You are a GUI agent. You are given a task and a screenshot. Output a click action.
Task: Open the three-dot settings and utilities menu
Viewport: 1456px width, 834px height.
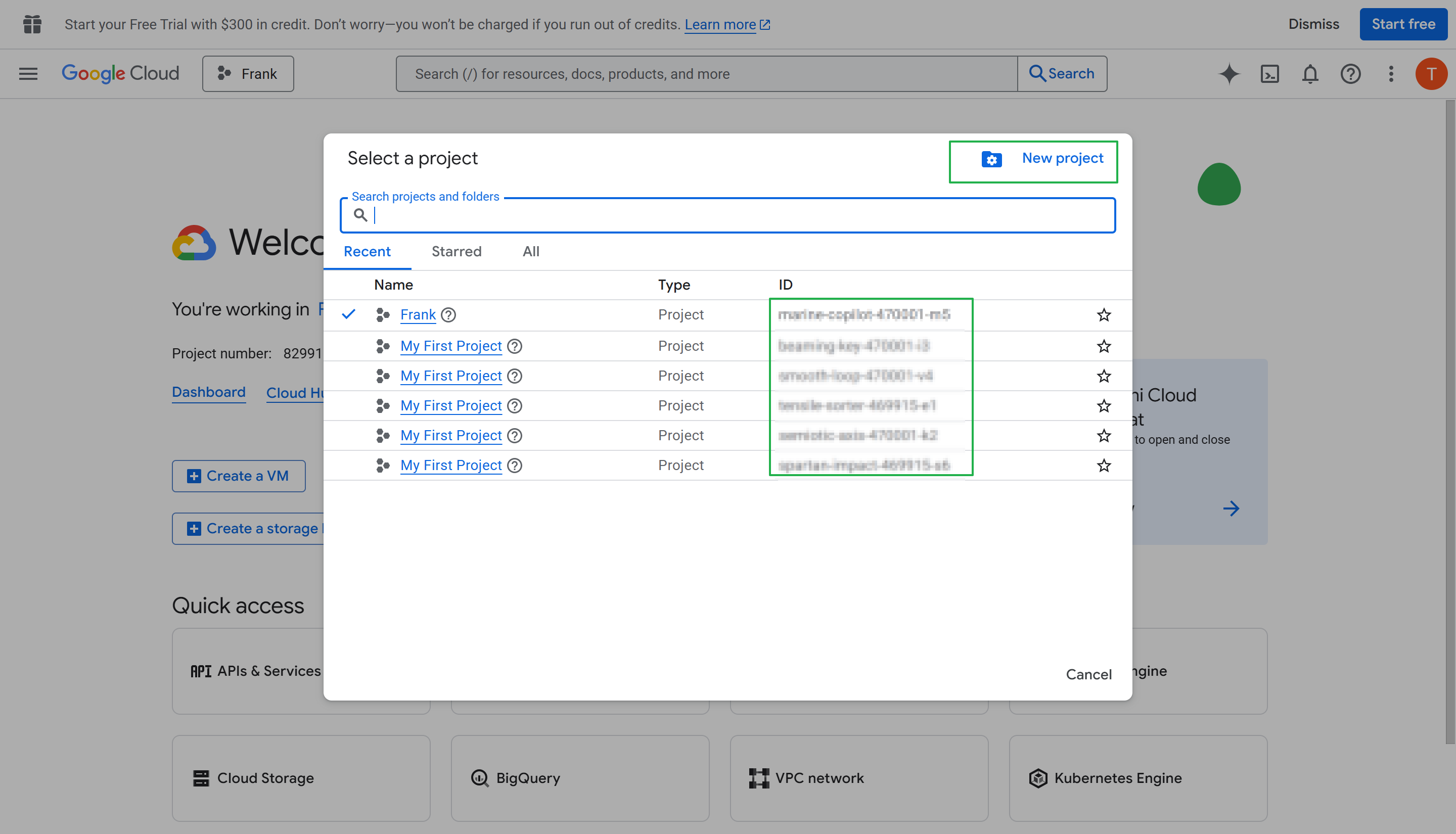pos(1391,74)
